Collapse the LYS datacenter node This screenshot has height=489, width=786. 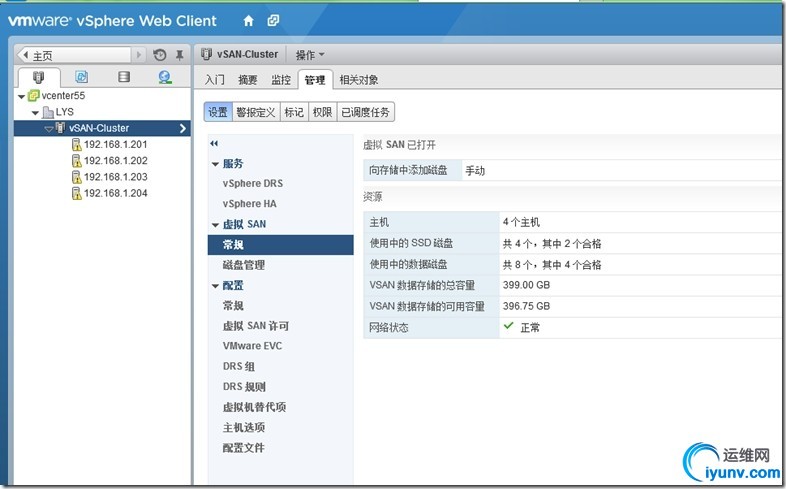[x=35, y=112]
